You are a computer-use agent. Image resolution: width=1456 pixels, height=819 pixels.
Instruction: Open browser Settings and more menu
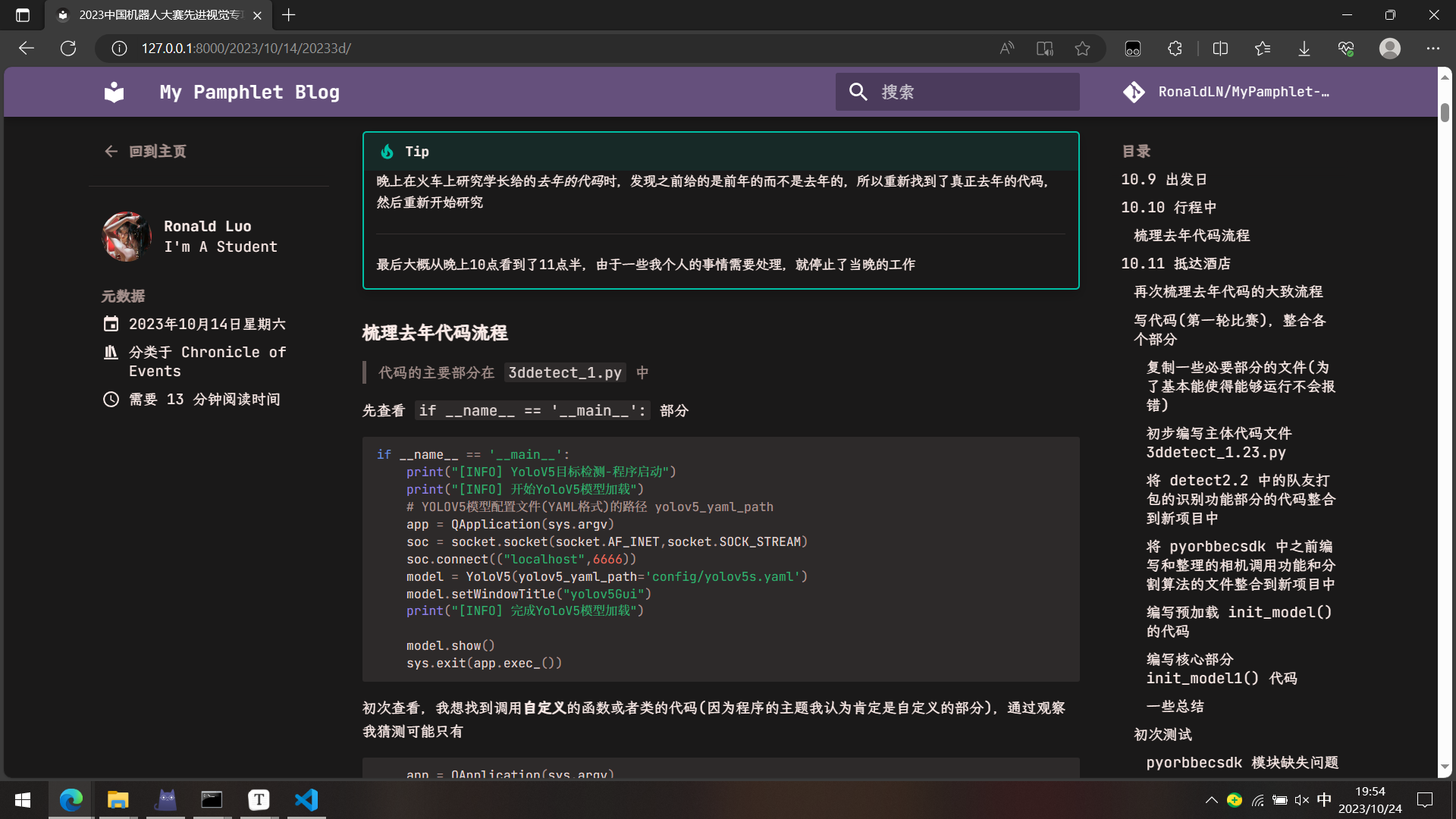pyautogui.click(x=1432, y=49)
